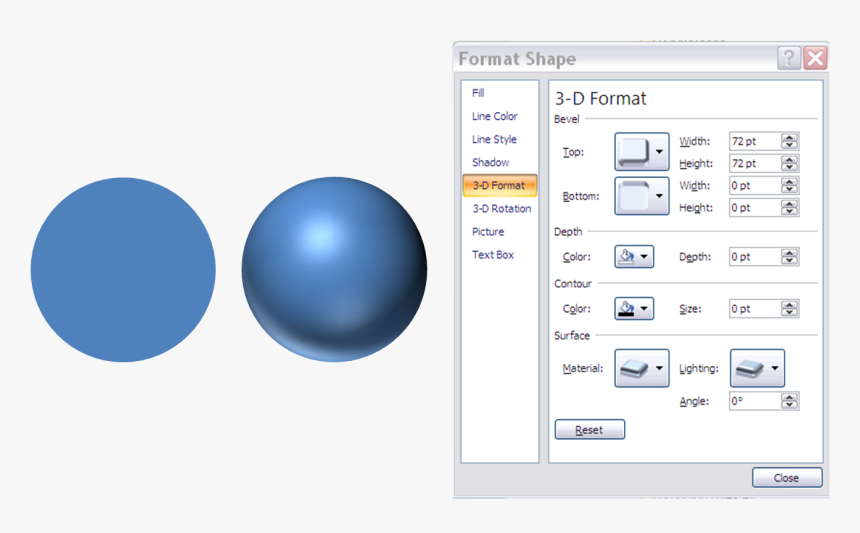
Task: Increase Bottom bevel Height with up arrow
Action: 790,204
